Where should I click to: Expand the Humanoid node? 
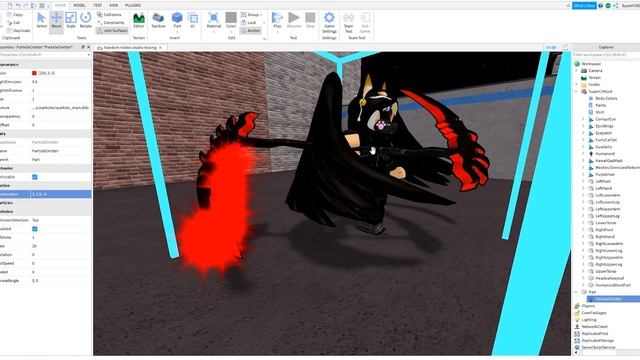coord(583,154)
